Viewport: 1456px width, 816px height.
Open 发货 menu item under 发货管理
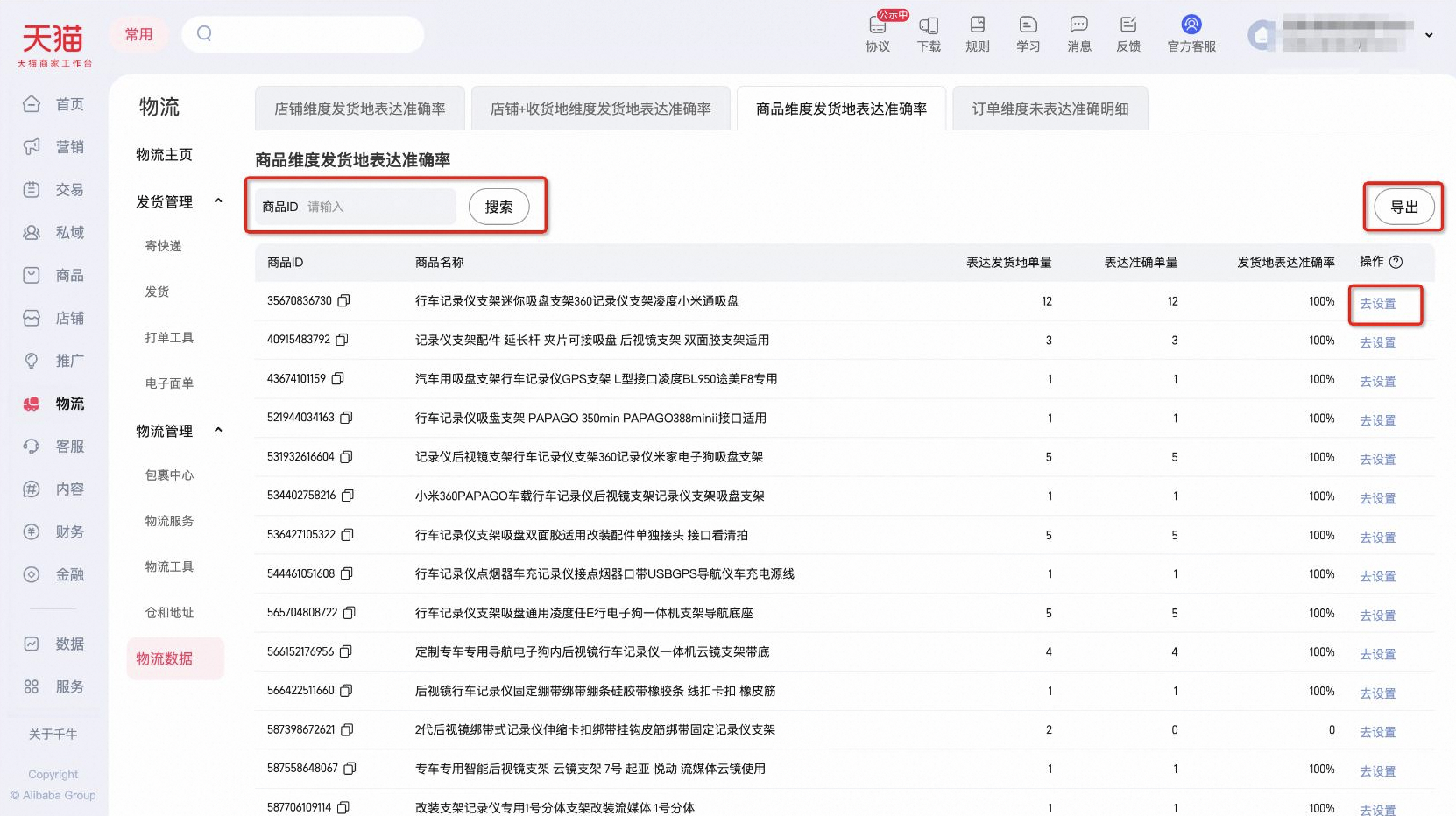(158, 292)
